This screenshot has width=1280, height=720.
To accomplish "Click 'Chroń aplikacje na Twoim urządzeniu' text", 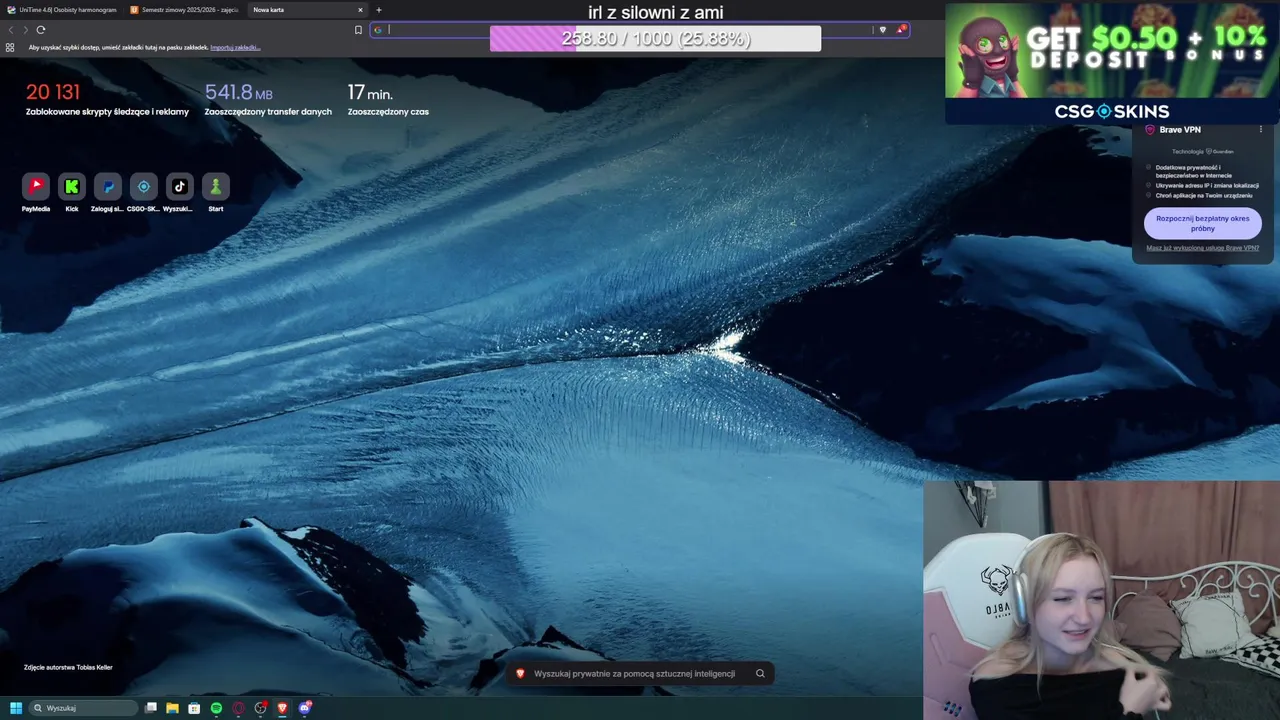I will [x=1204, y=195].
